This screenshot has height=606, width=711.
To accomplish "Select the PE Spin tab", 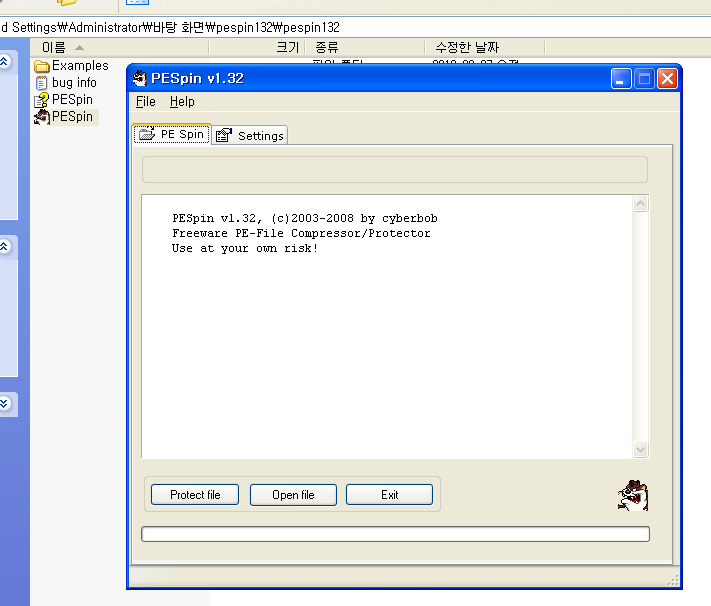I will pyautogui.click(x=172, y=134).
